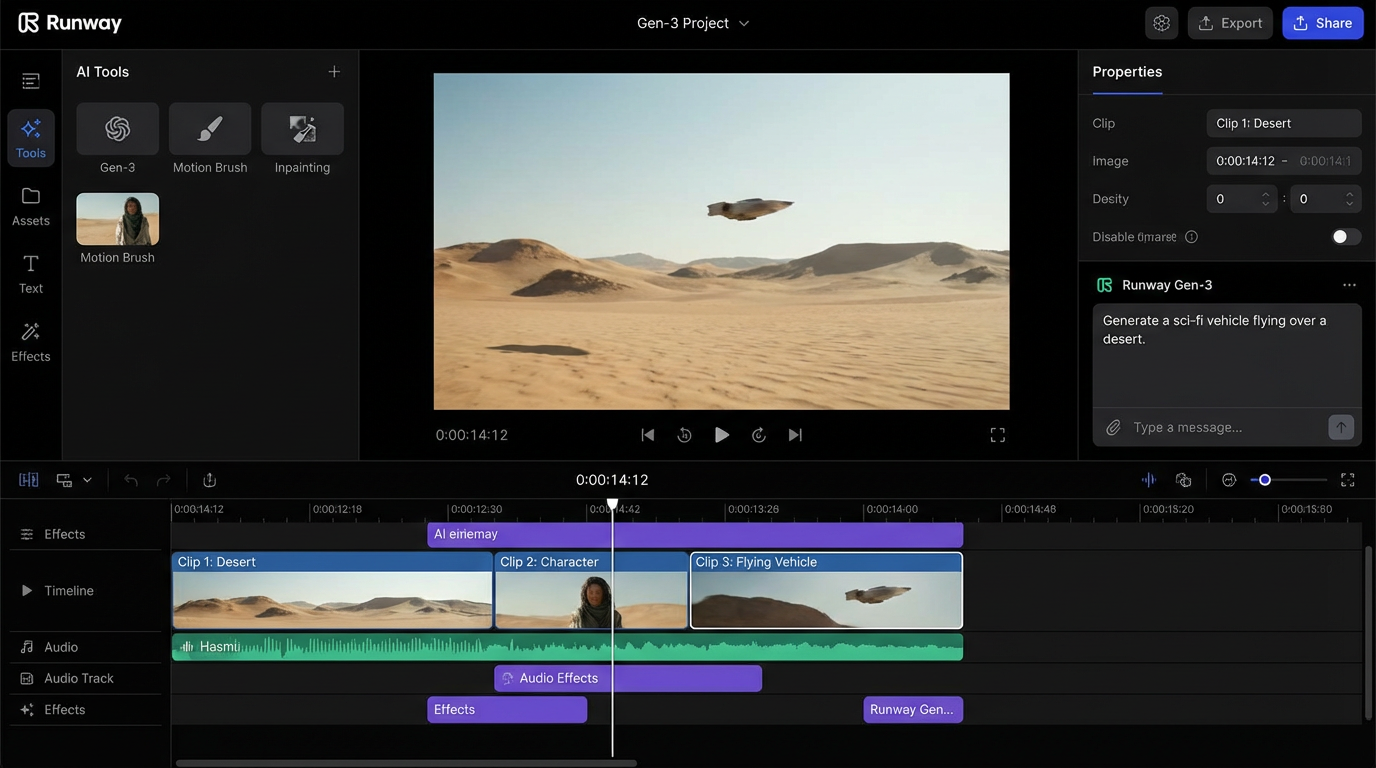1376x768 pixels.
Task: Click the add AI tool plus icon
Action: [x=334, y=72]
